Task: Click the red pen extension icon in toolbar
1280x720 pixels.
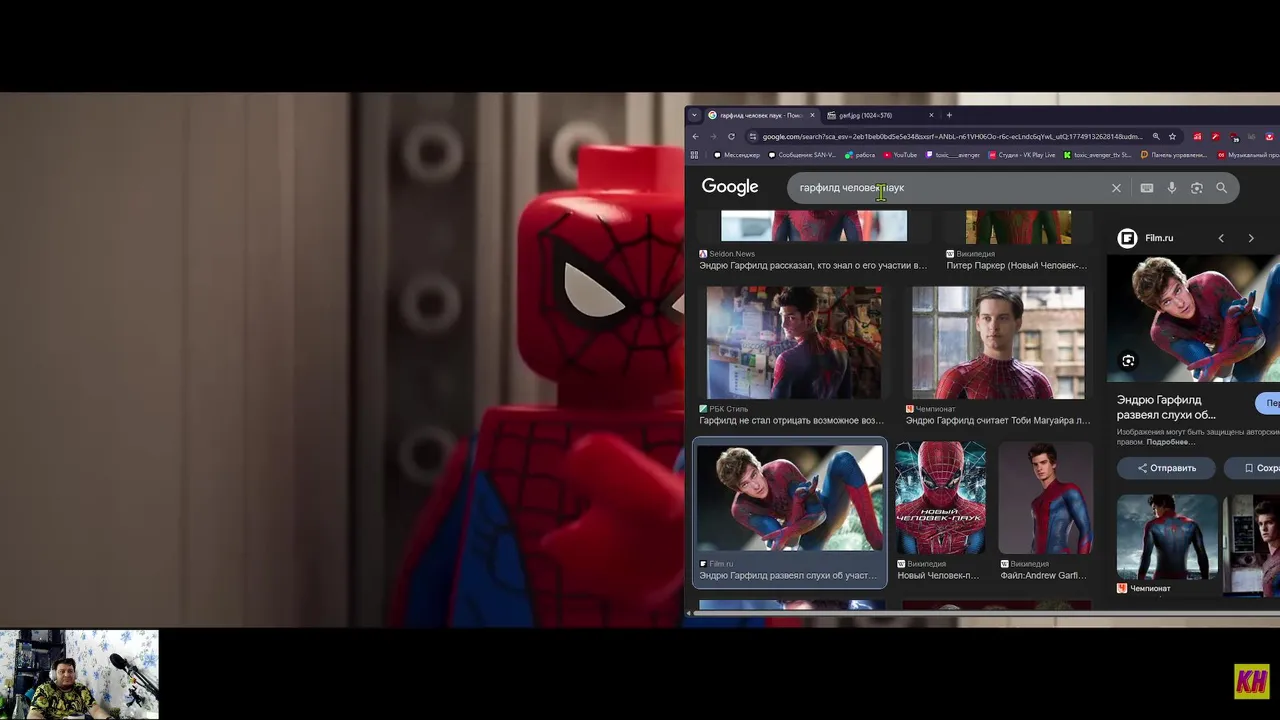Action: [x=1215, y=136]
